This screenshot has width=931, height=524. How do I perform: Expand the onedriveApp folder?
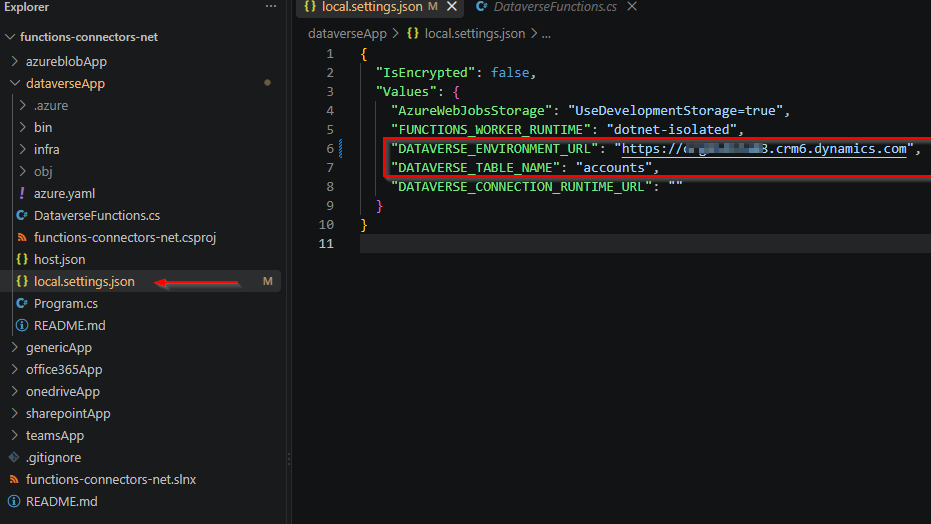15,391
